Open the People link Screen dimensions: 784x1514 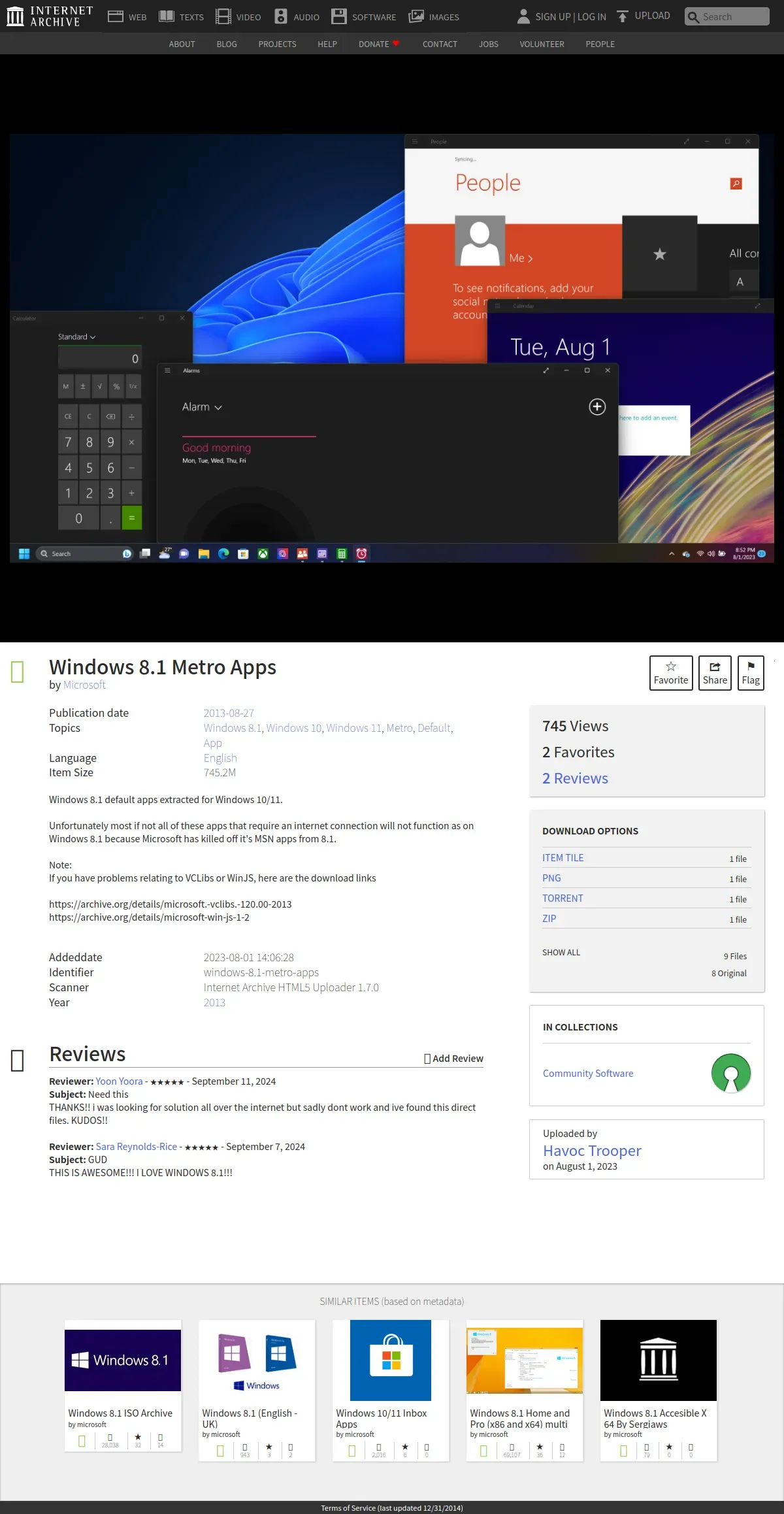pyautogui.click(x=600, y=44)
